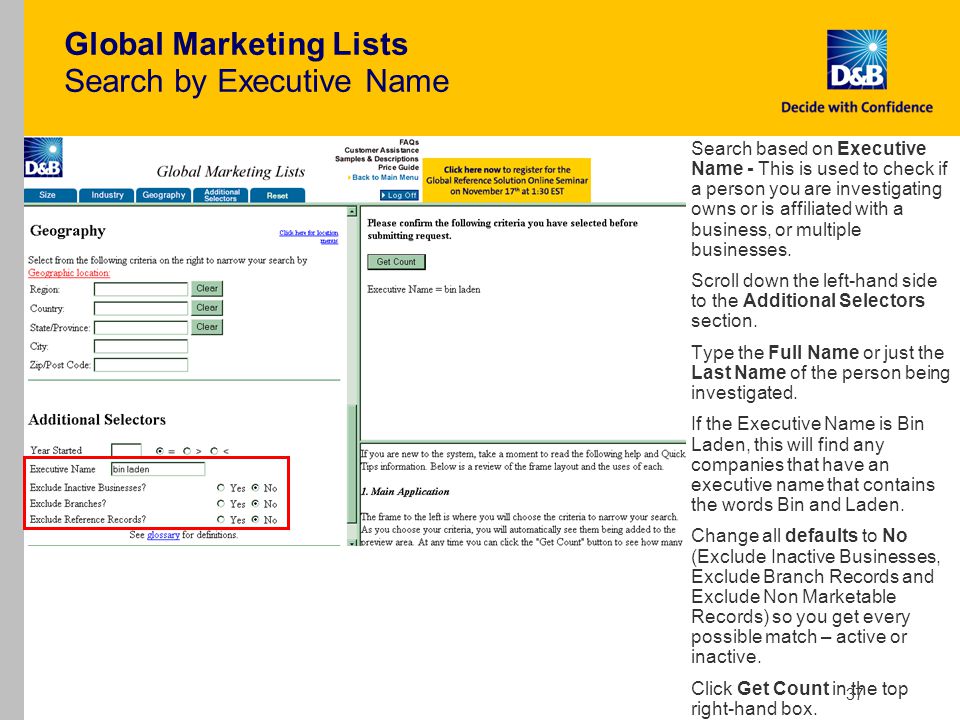The image size is (960, 720).
Task: Open the 'Click here for location menus' link
Action: 309,236
